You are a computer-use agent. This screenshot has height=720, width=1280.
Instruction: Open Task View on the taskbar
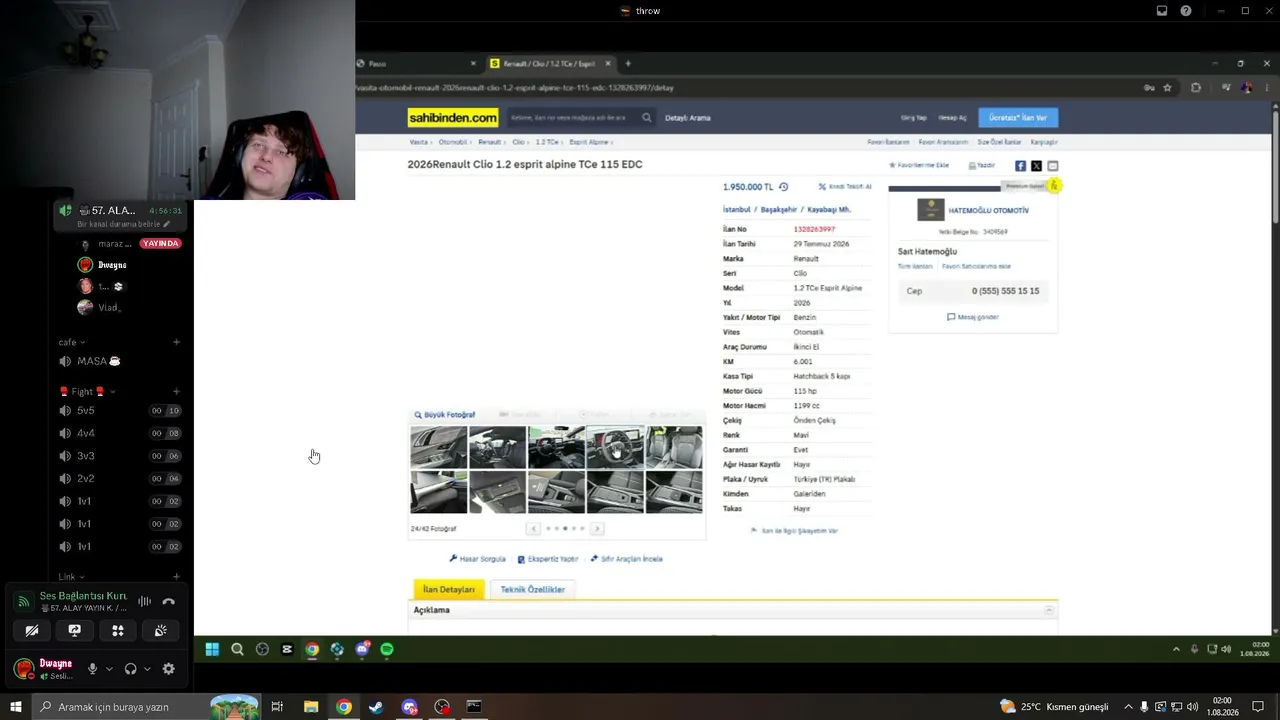pyautogui.click(x=277, y=707)
